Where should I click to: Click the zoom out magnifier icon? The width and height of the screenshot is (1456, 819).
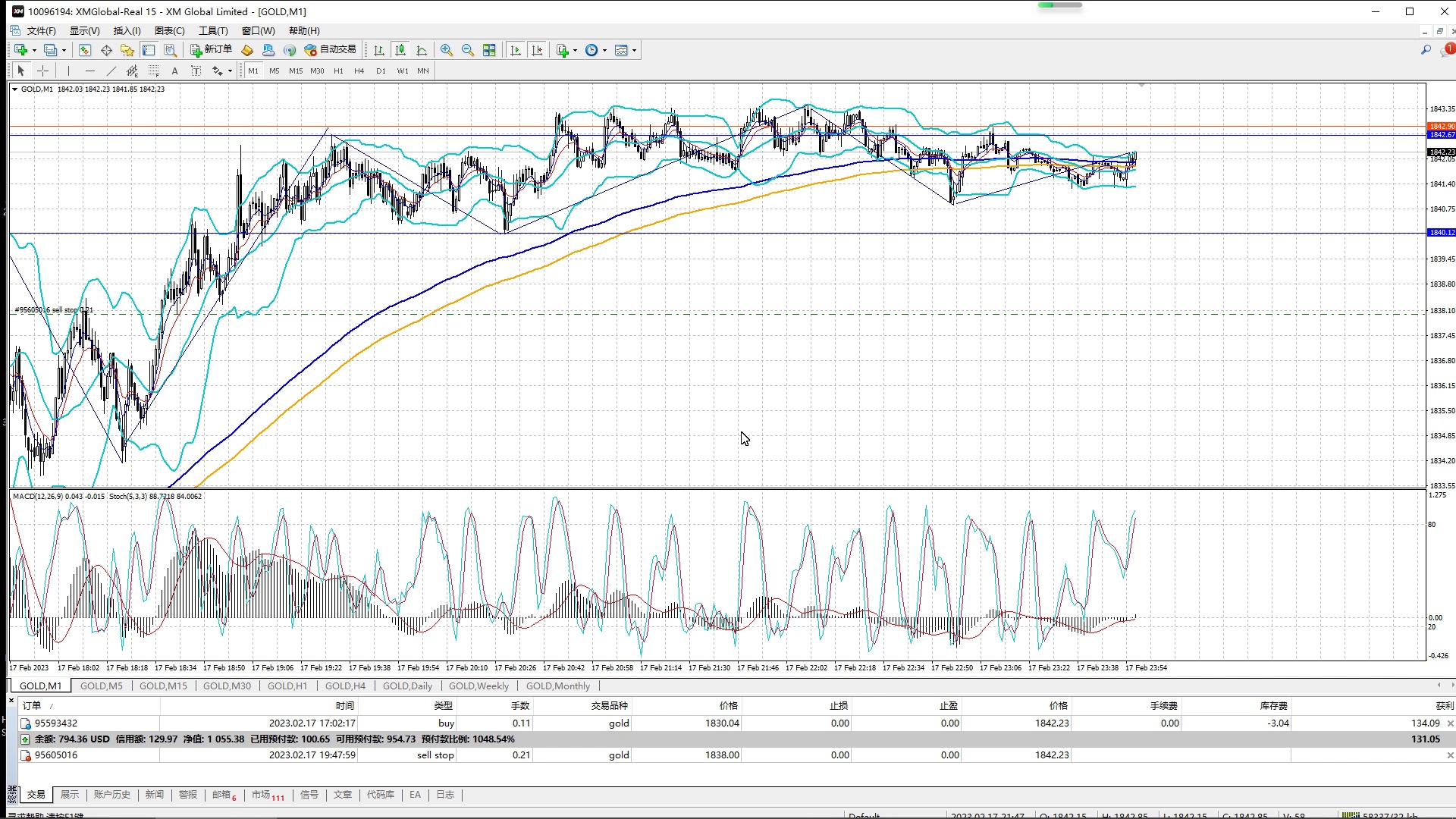pyautogui.click(x=468, y=50)
